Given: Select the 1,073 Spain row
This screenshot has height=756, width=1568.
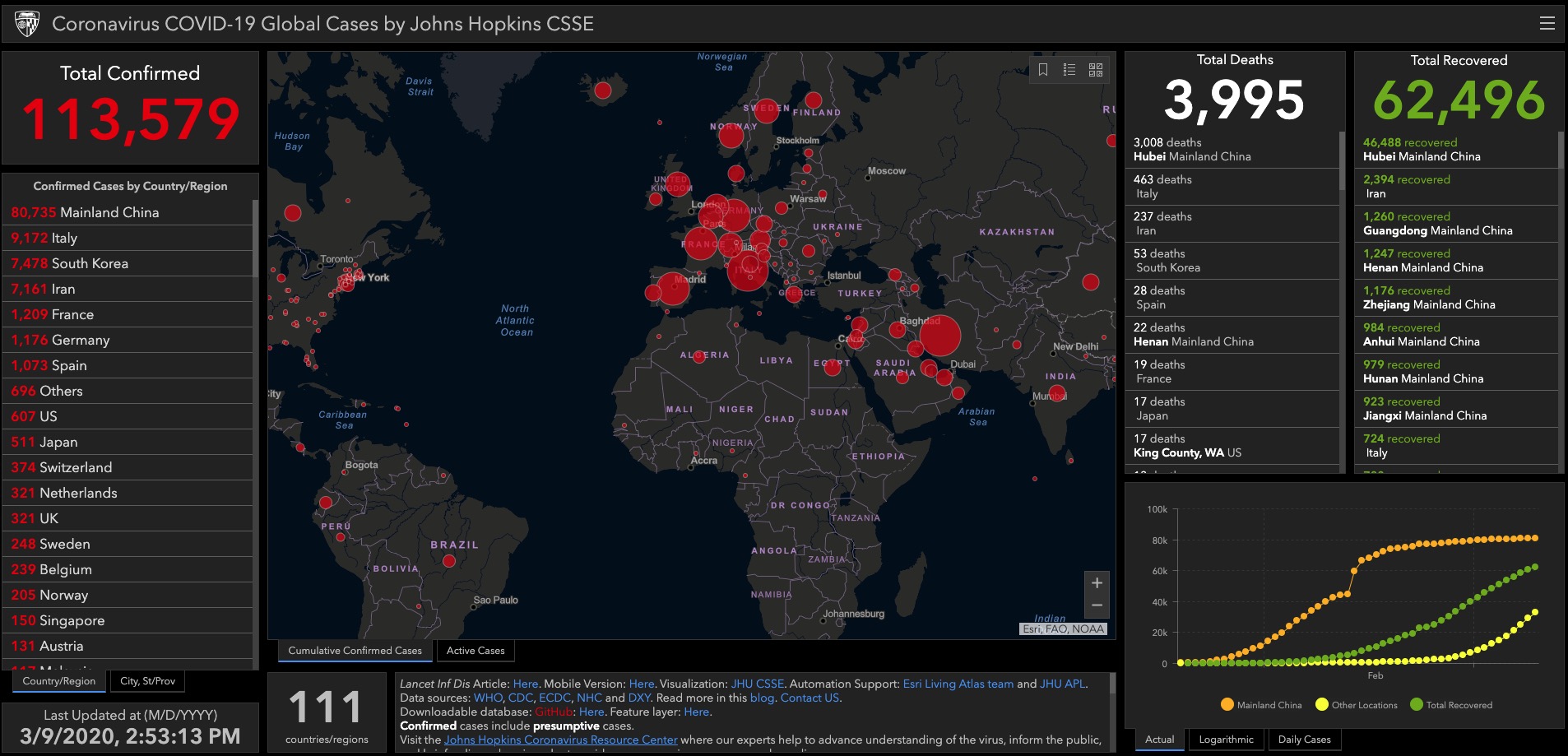Looking at the screenshot, I should (128, 365).
